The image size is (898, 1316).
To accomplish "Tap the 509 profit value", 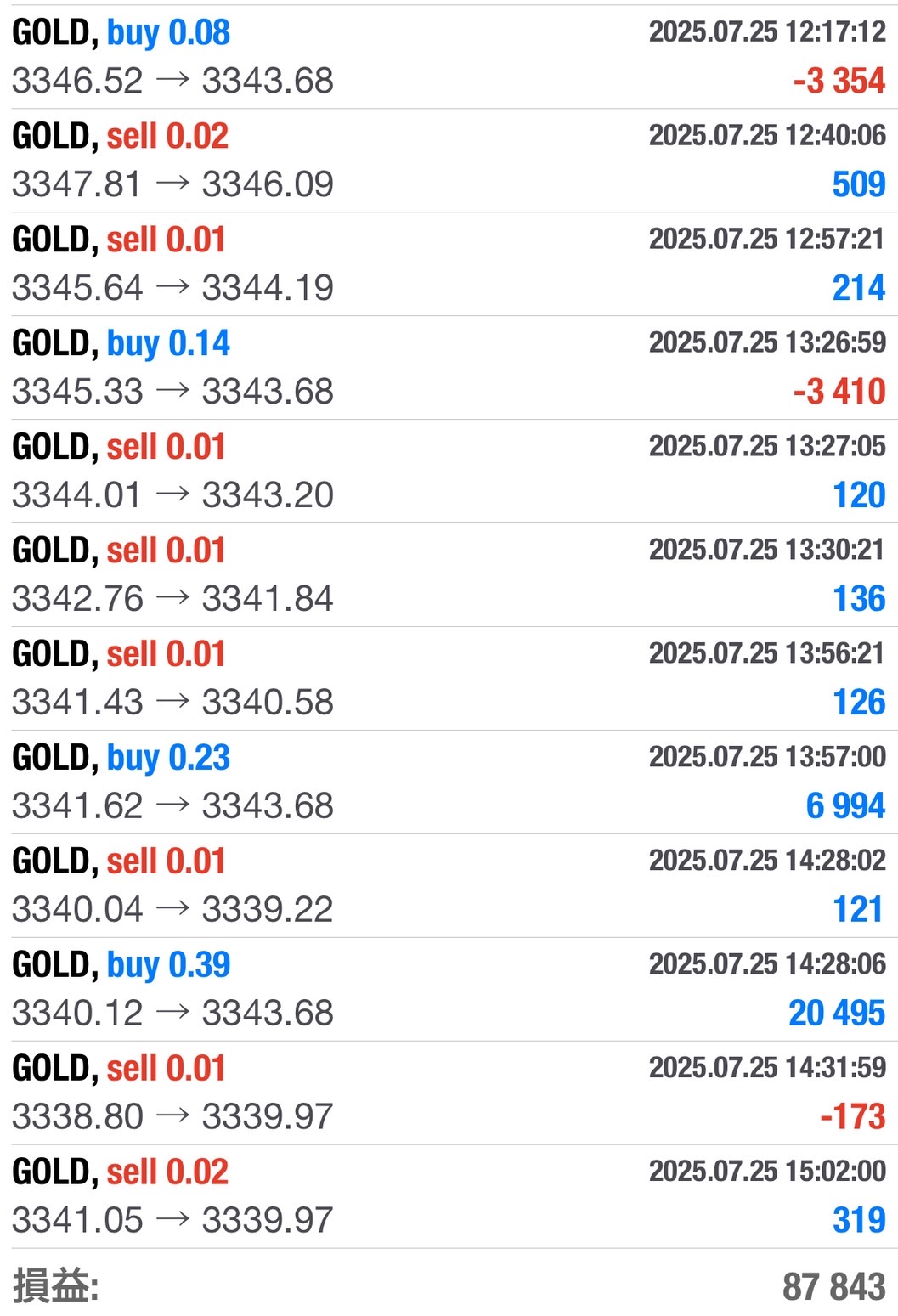I will (858, 184).
